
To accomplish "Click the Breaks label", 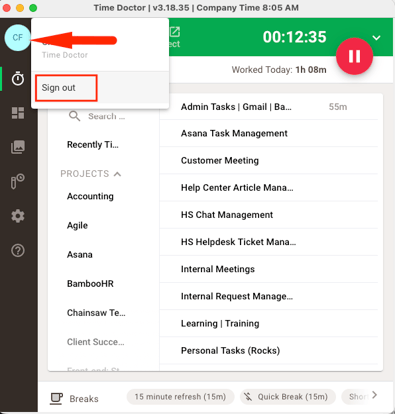I will [x=84, y=399].
